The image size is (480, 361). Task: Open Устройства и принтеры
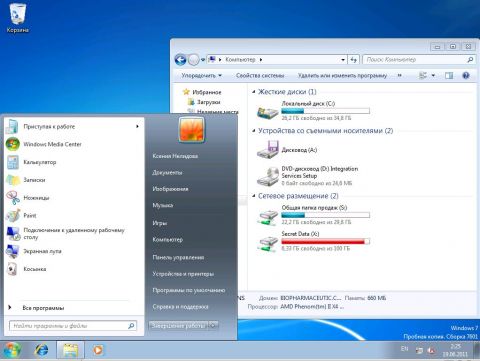(x=183, y=274)
